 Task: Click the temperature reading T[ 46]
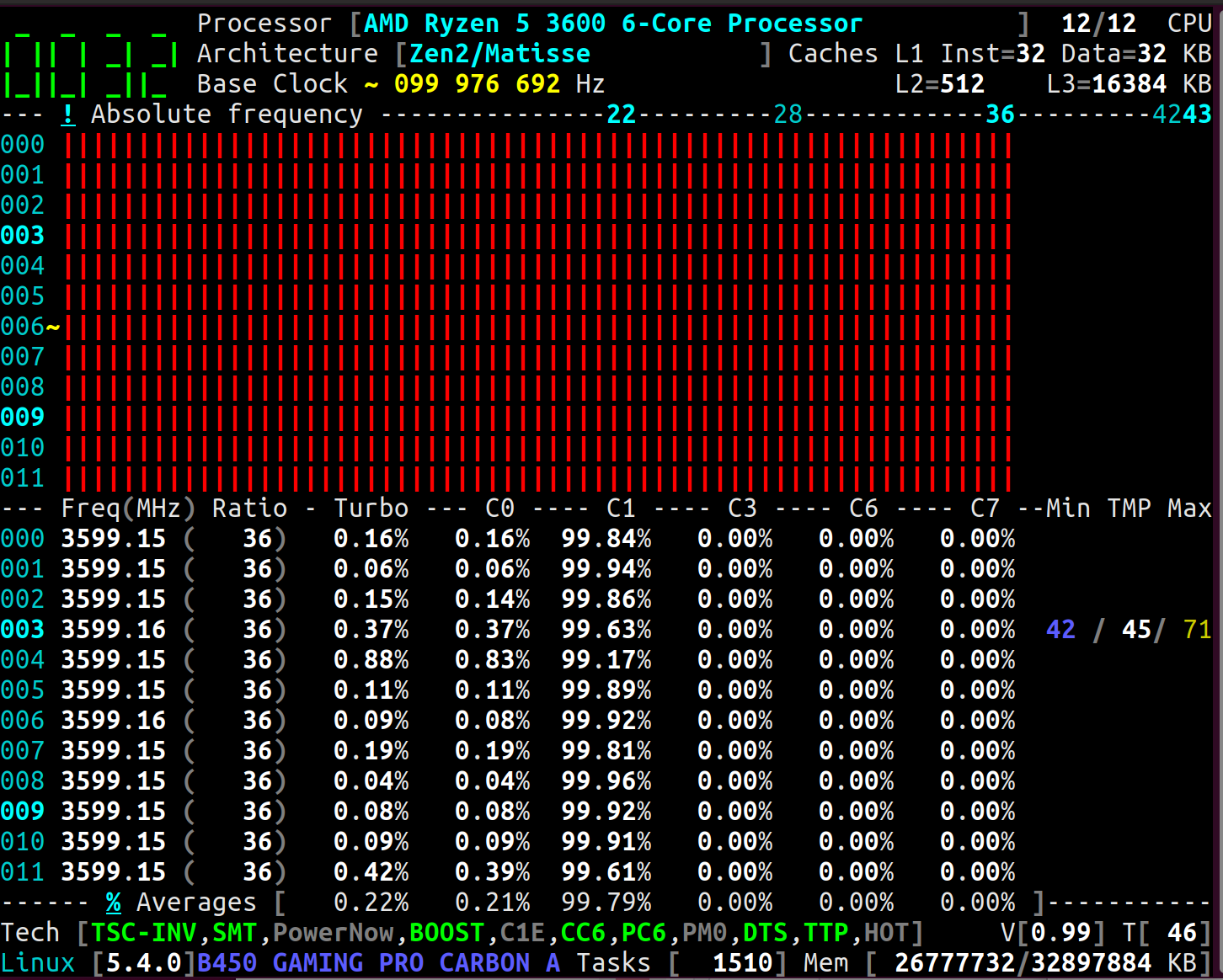[x=1167, y=933]
